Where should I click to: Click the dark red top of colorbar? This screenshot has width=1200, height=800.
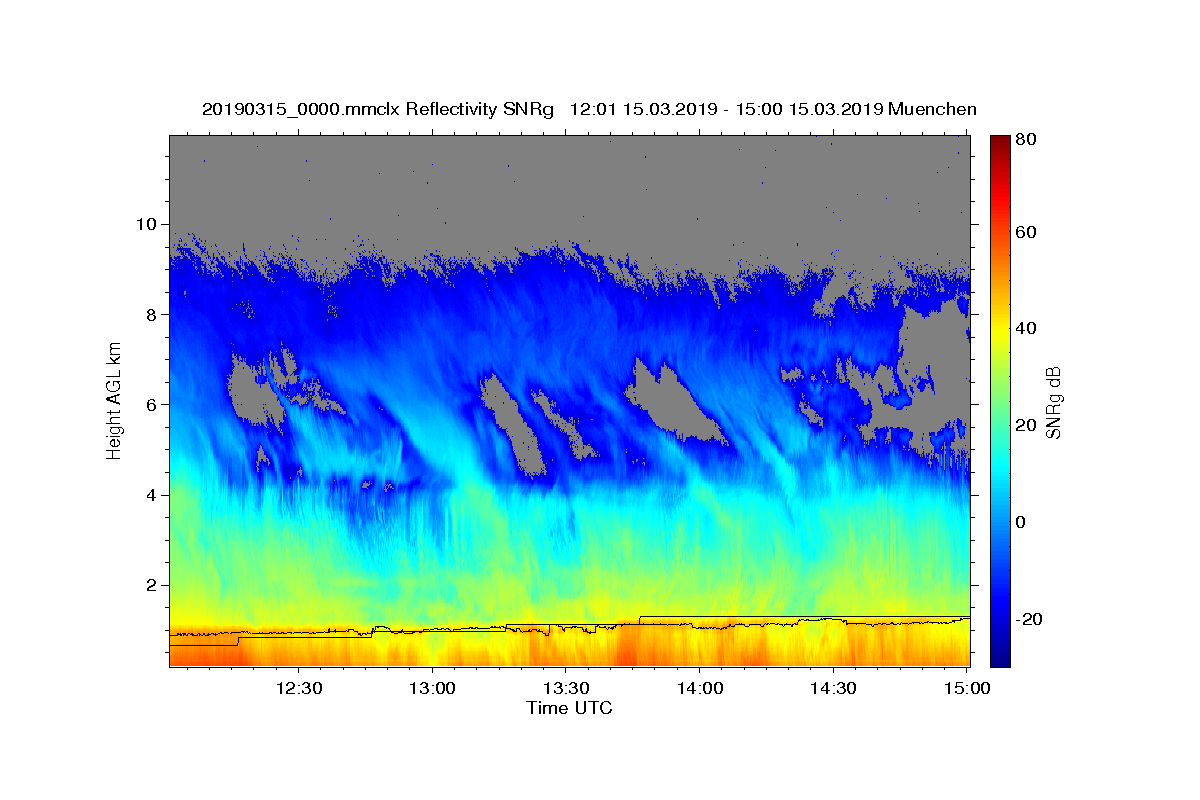1000,143
